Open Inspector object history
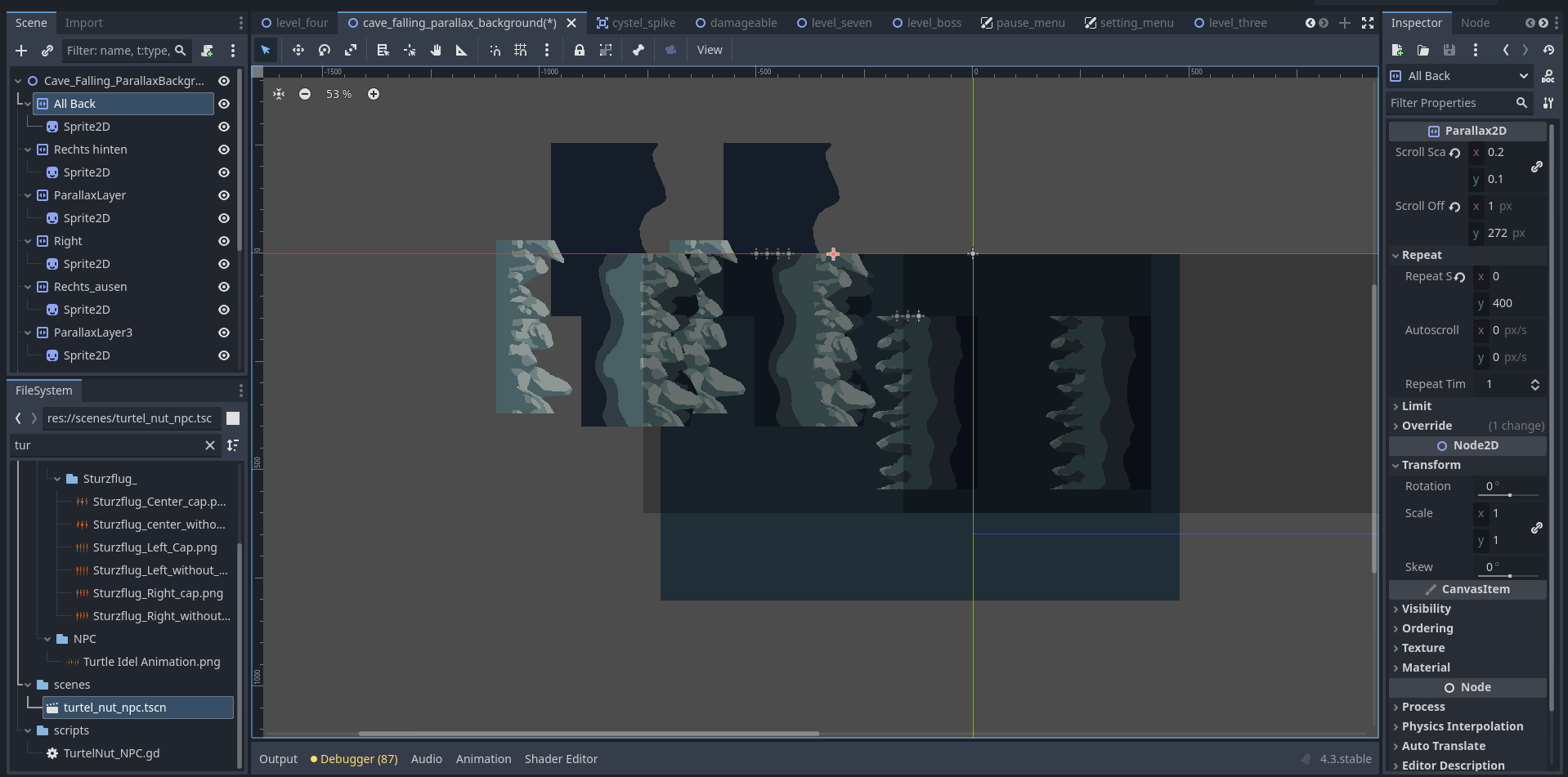Screen dimensions: 1568x777 1548,50
